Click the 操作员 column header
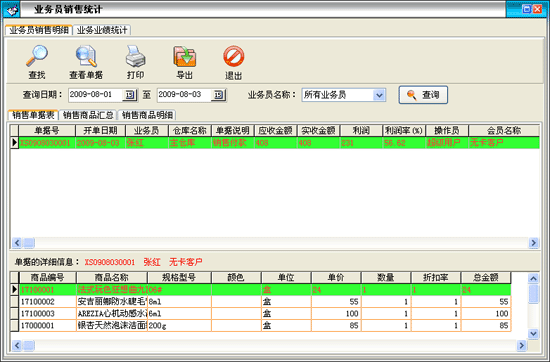Image resolution: width=550 pixels, height=362 pixels. point(447,130)
